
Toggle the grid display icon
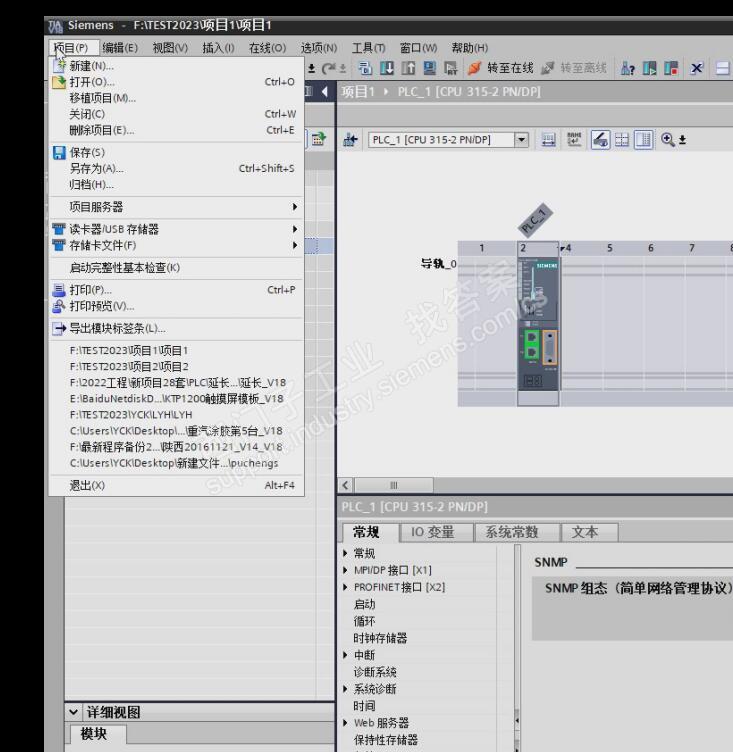[622, 140]
